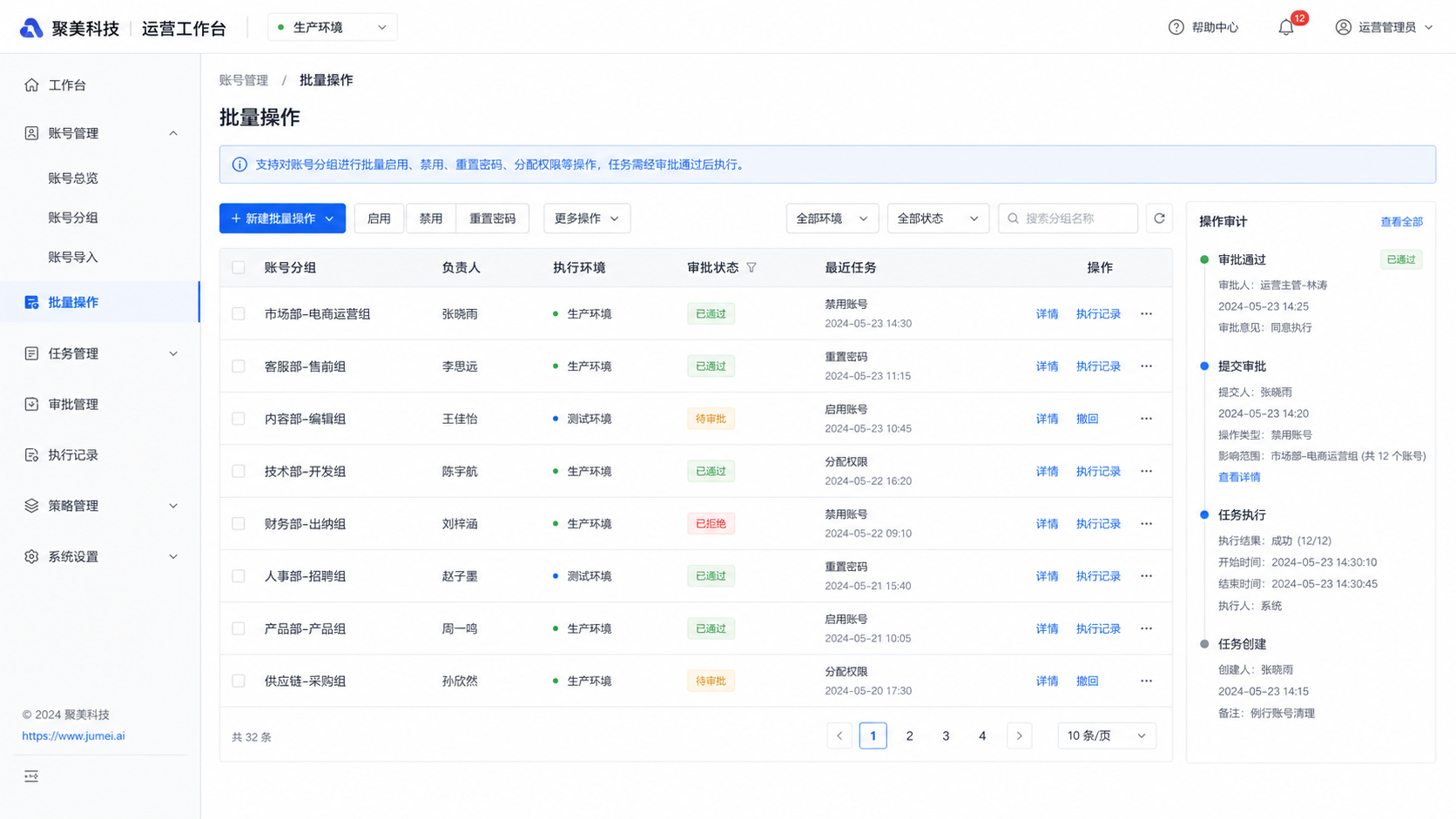The width and height of the screenshot is (1456, 819).
Task: Expand the 策略管理 menu chevron
Action: coord(173,506)
